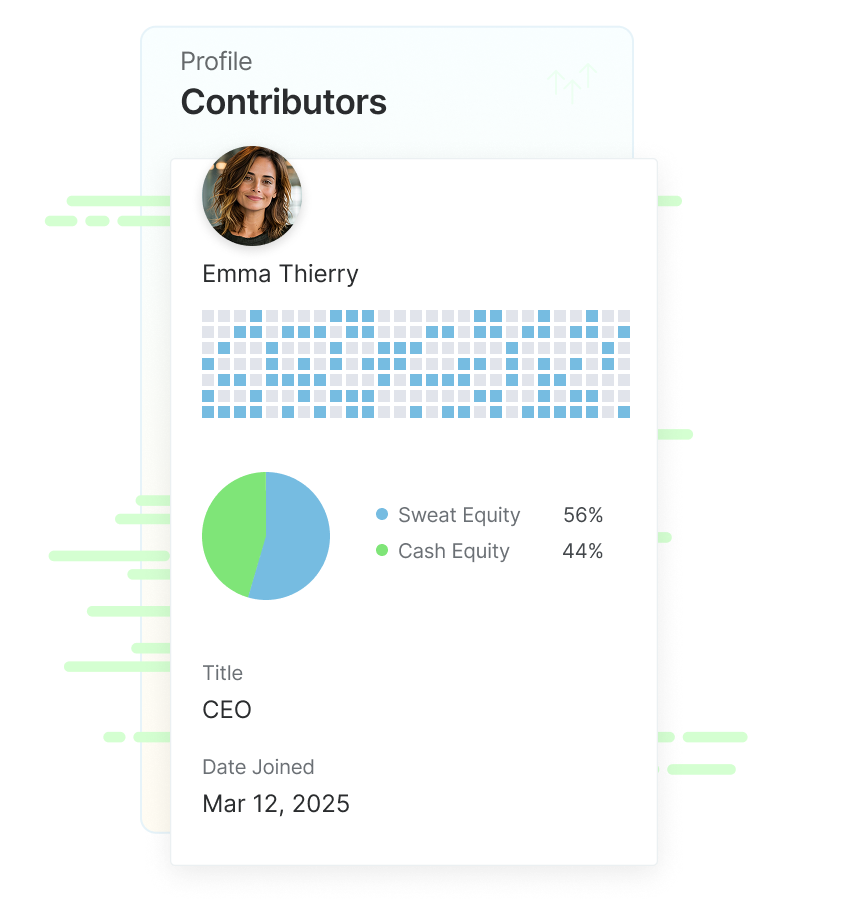Click the upward arrows icon in the header
Image resolution: width=846 pixels, height=906 pixels.
(x=571, y=84)
